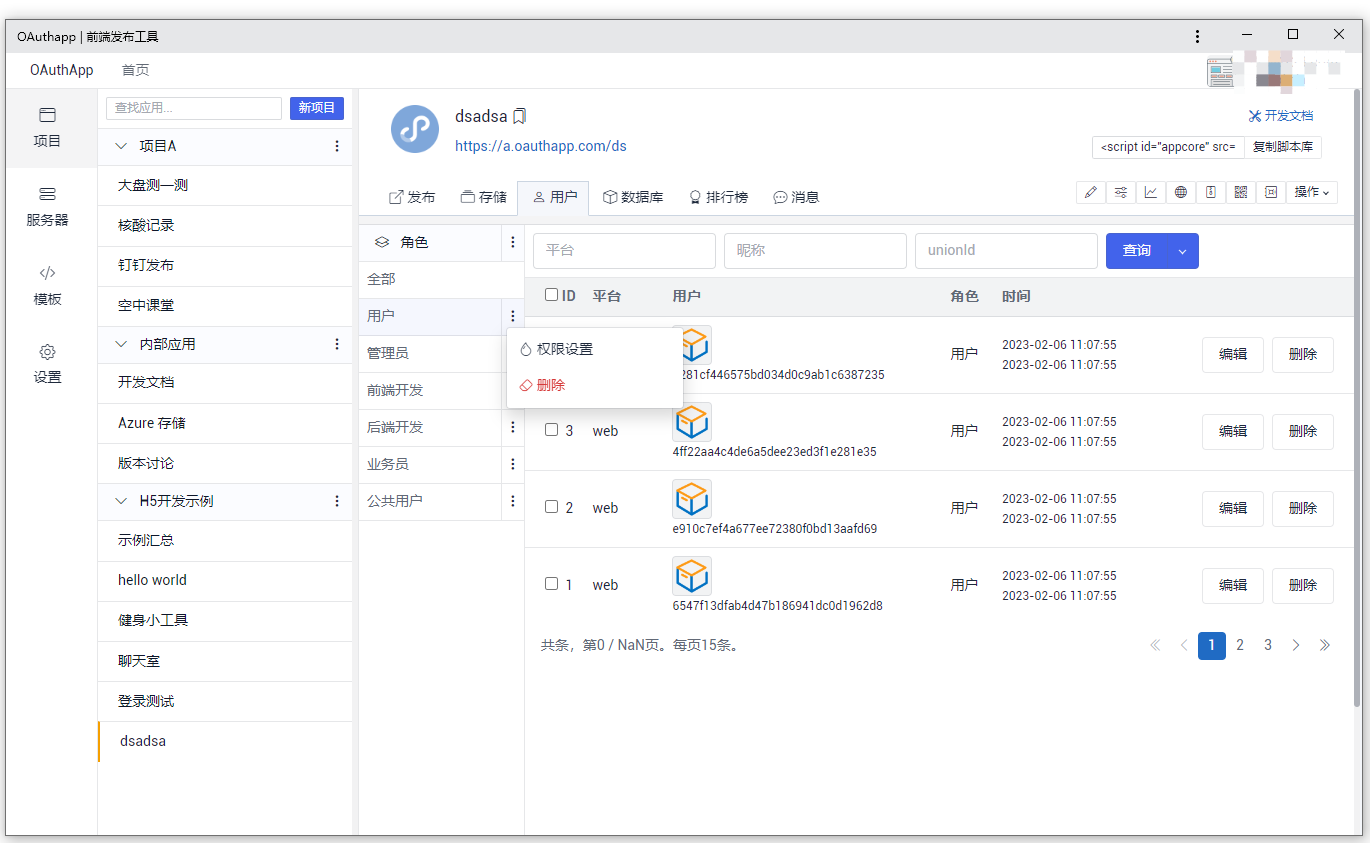Open the more menu for 内部应用 group
The image size is (1370, 843).
pos(337,344)
